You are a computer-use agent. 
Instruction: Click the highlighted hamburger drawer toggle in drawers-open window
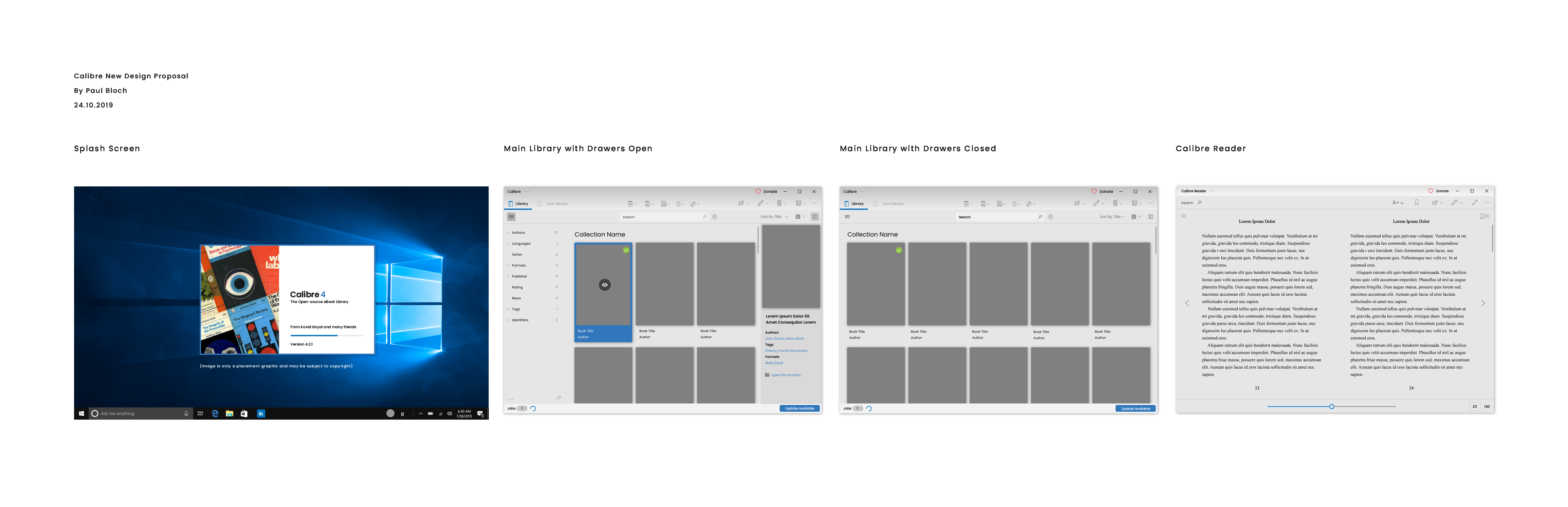coord(511,217)
